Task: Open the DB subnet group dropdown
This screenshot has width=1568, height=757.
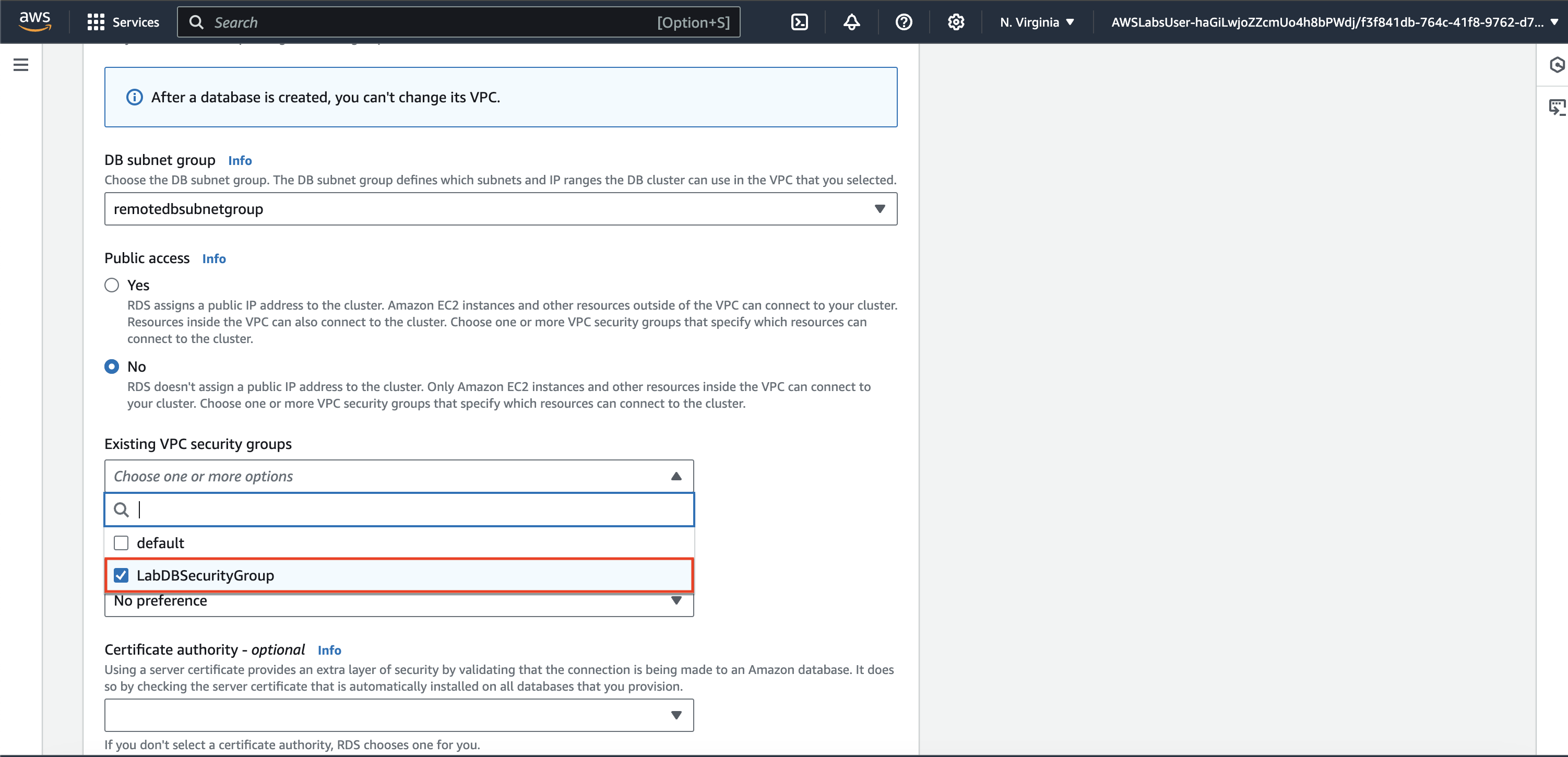Action: click(501, 209)
